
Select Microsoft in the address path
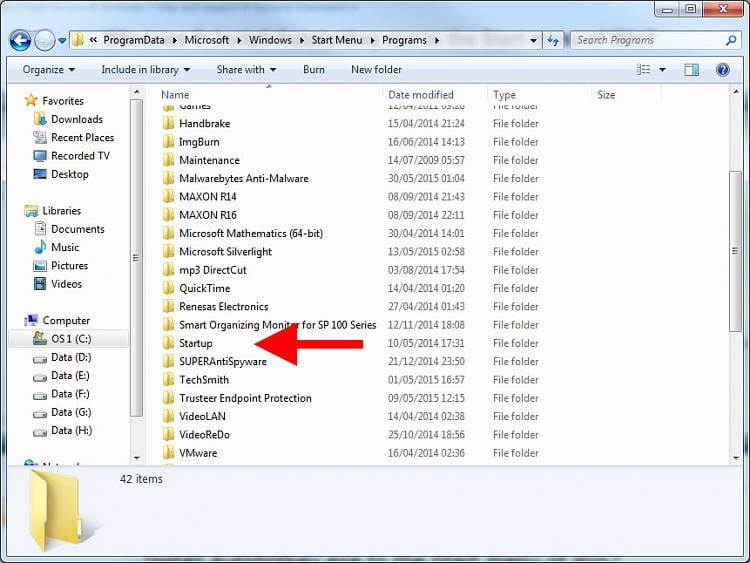tap(207, 40)
